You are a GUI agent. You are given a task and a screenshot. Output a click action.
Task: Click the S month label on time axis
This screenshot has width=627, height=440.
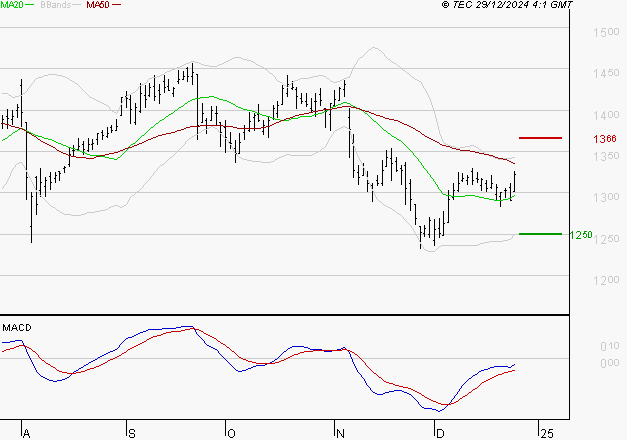pos(132,434)
